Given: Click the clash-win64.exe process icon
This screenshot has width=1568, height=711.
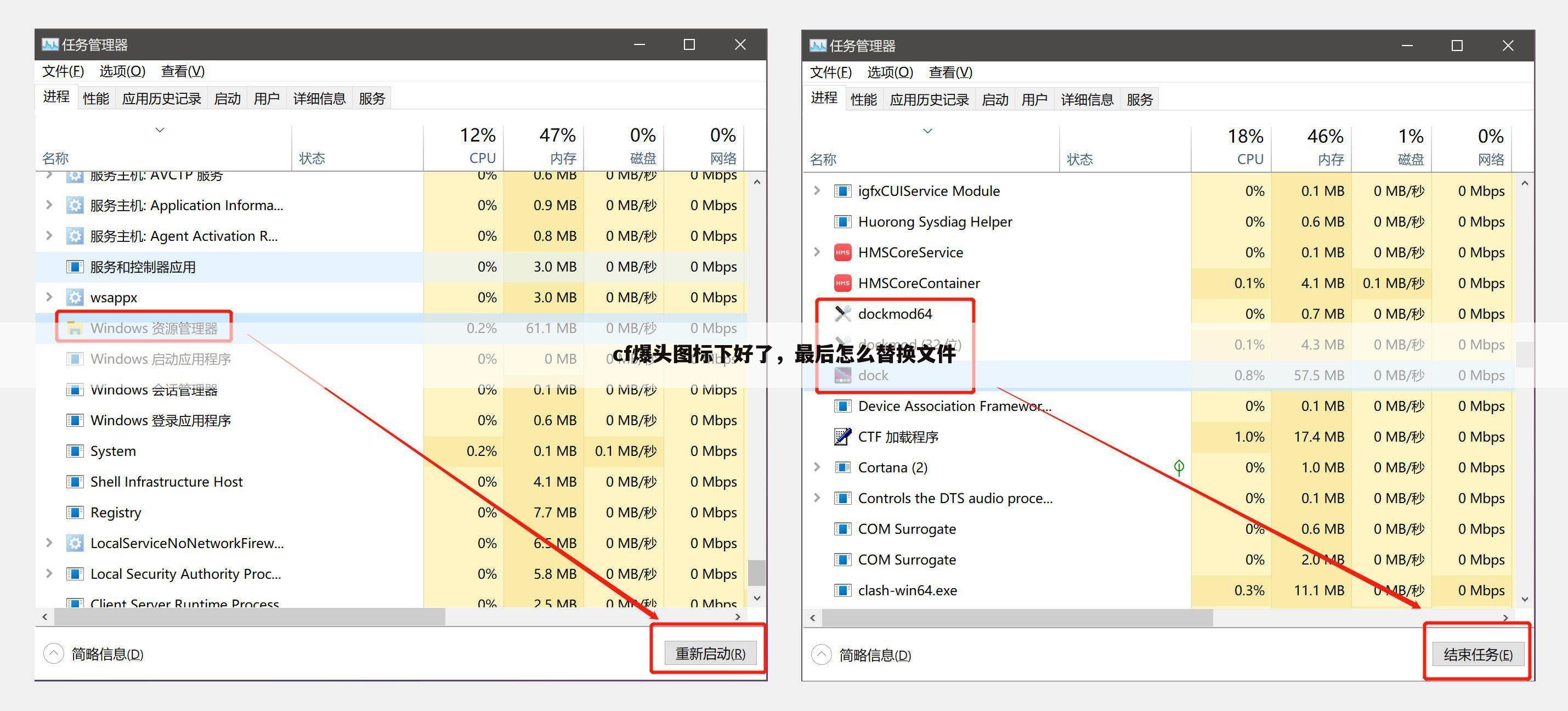Looking at the screenshot, I should tap(842, 590).
